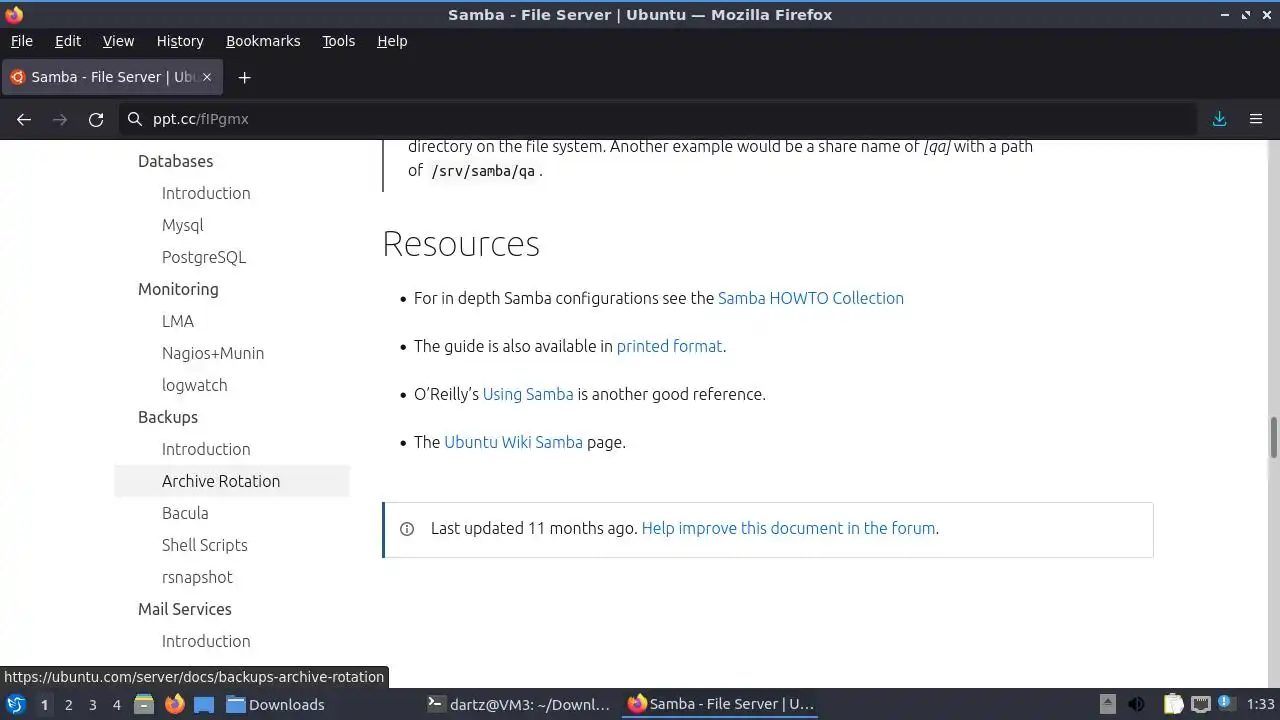Click the info icon beside Last updated

pos(407,529)
